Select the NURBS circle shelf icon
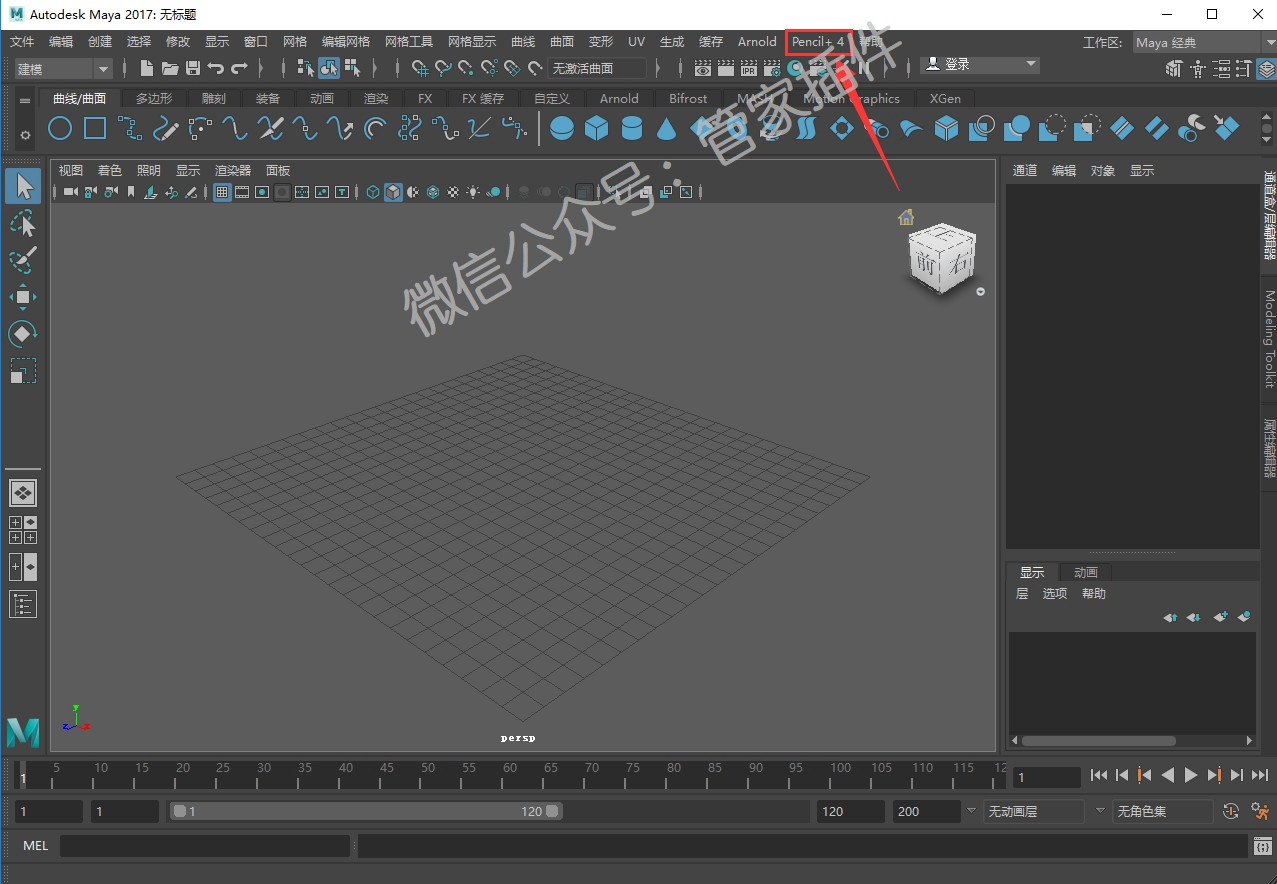 60,128
